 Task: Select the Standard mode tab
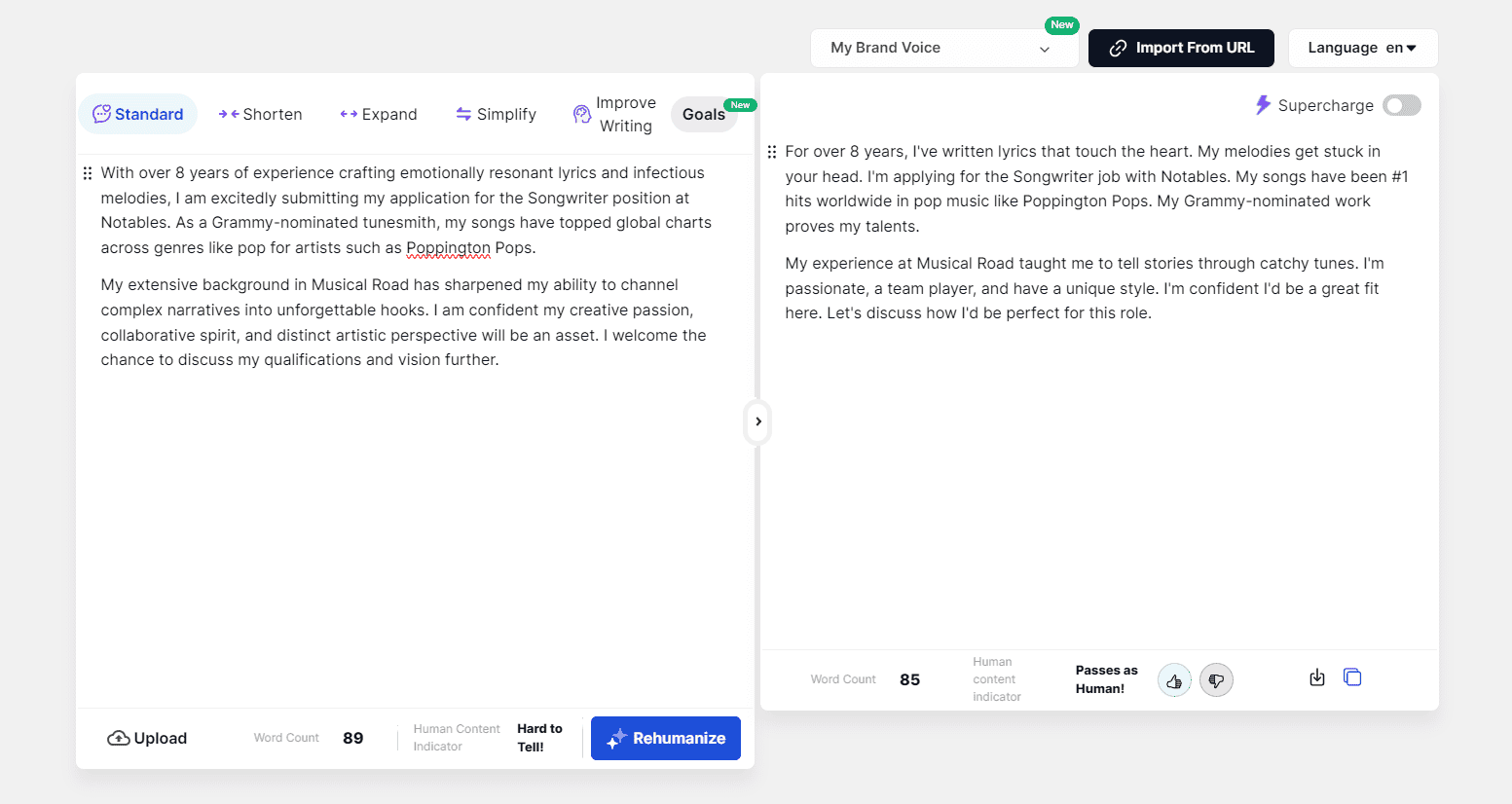point(137,114)
